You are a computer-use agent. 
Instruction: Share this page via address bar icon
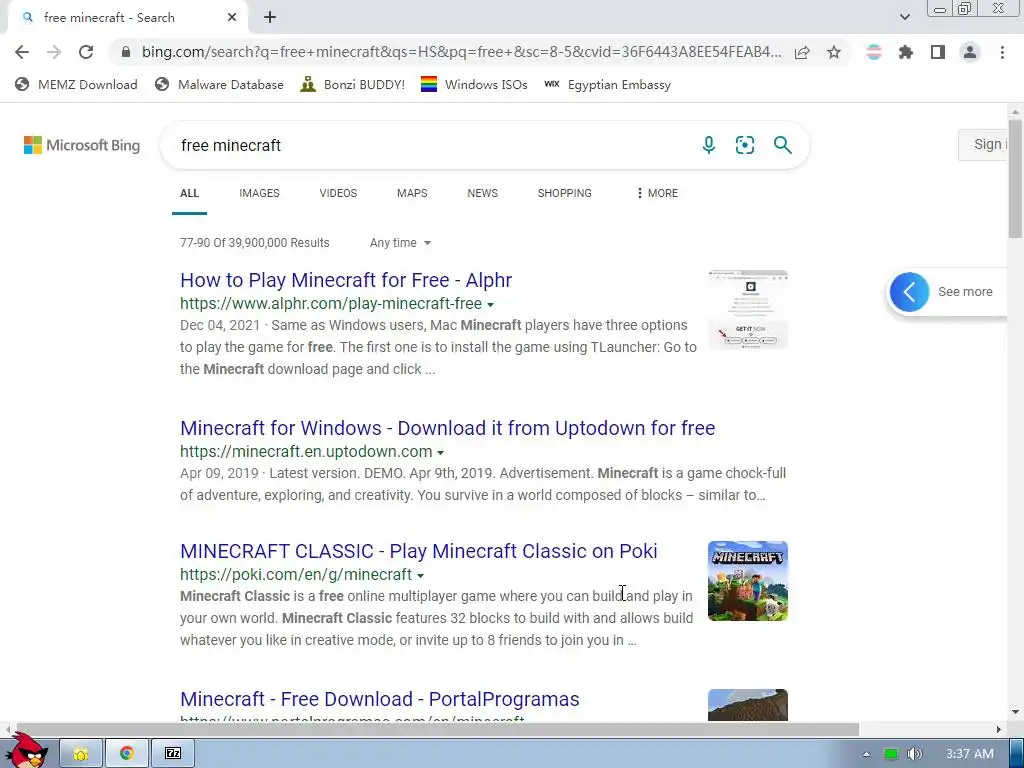[802, 52]
